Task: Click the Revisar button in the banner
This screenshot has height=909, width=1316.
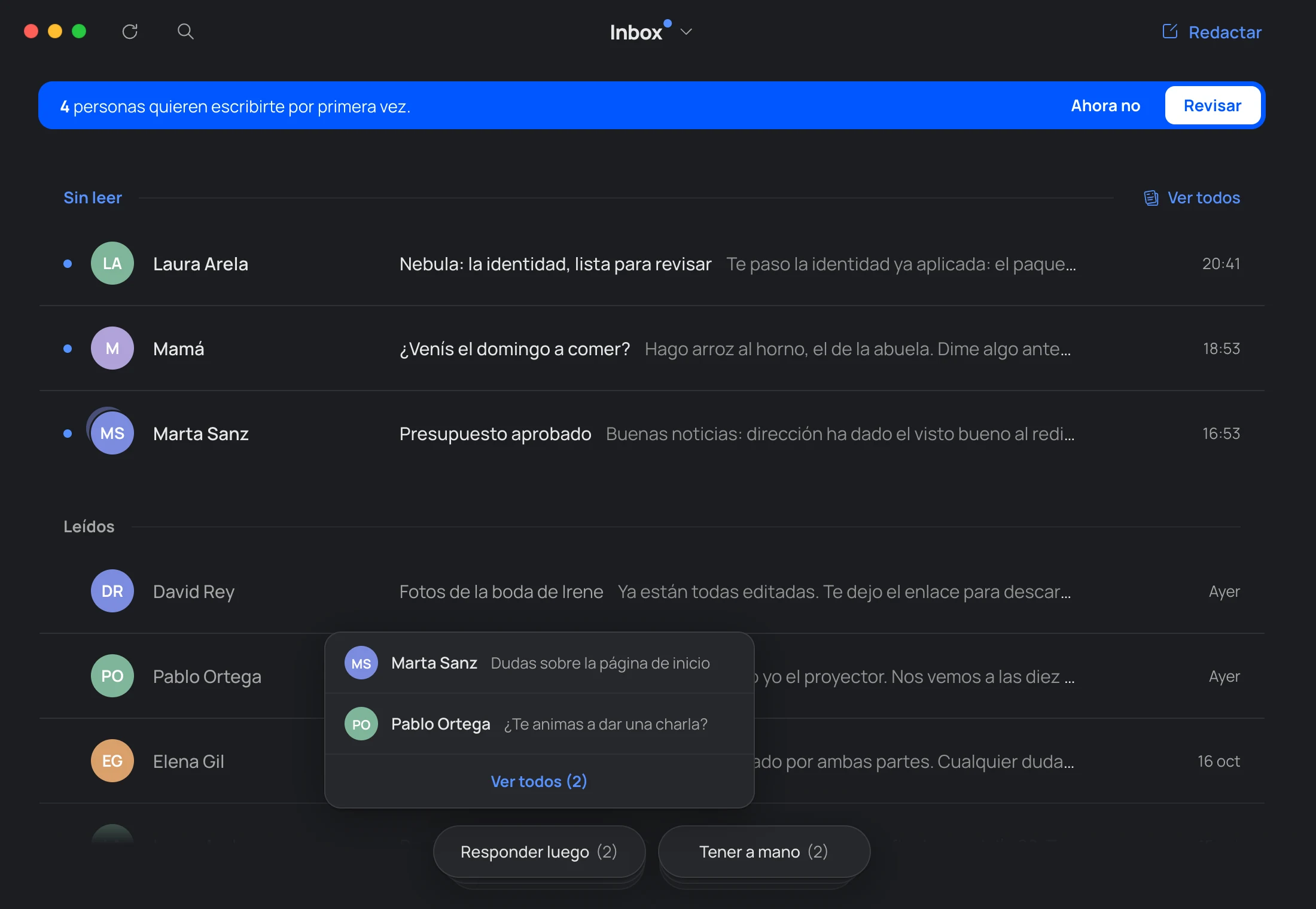Action: 1213,105
